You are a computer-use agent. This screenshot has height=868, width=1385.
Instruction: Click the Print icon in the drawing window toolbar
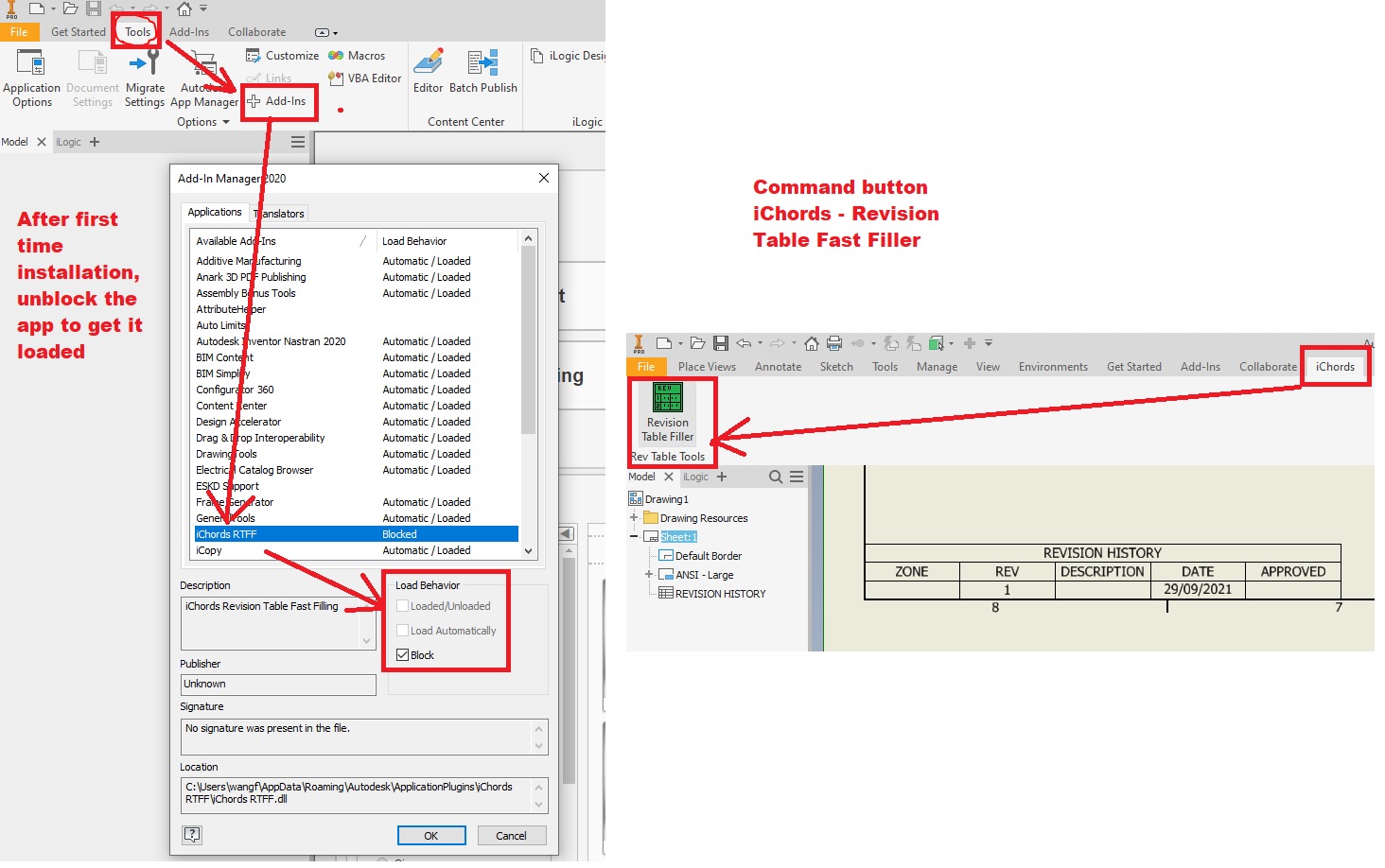pyautogui.click(x=834, y=343)
